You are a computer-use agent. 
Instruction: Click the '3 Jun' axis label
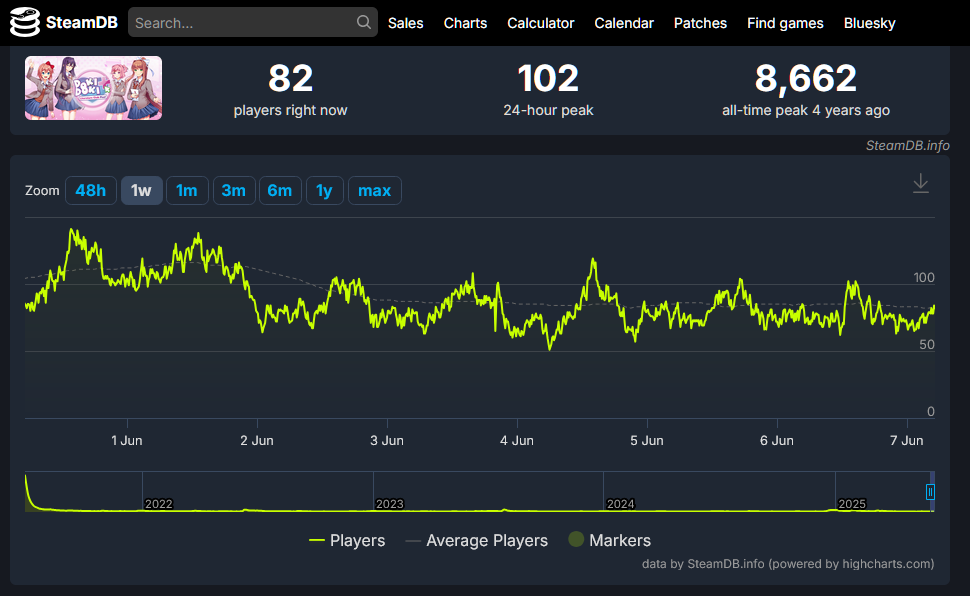point(387,441)
